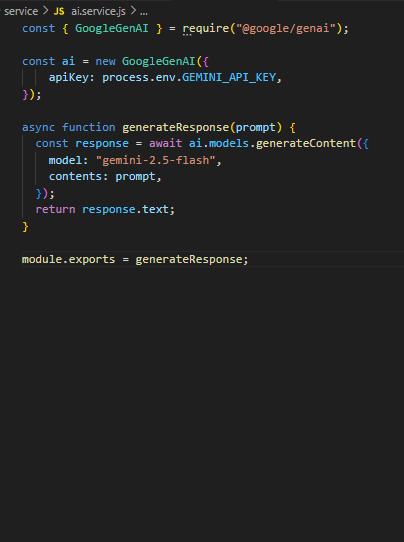
Task: Click the prompt parameter in function signature
Action: point(256,127)
